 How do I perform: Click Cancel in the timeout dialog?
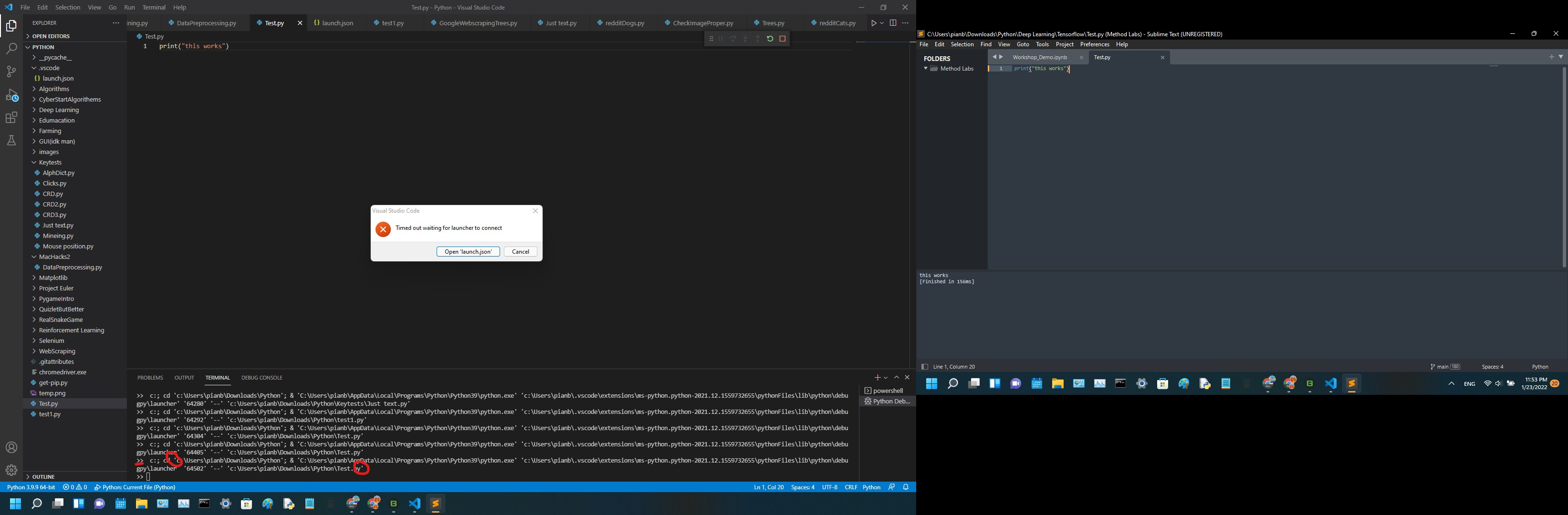[521, 252]
